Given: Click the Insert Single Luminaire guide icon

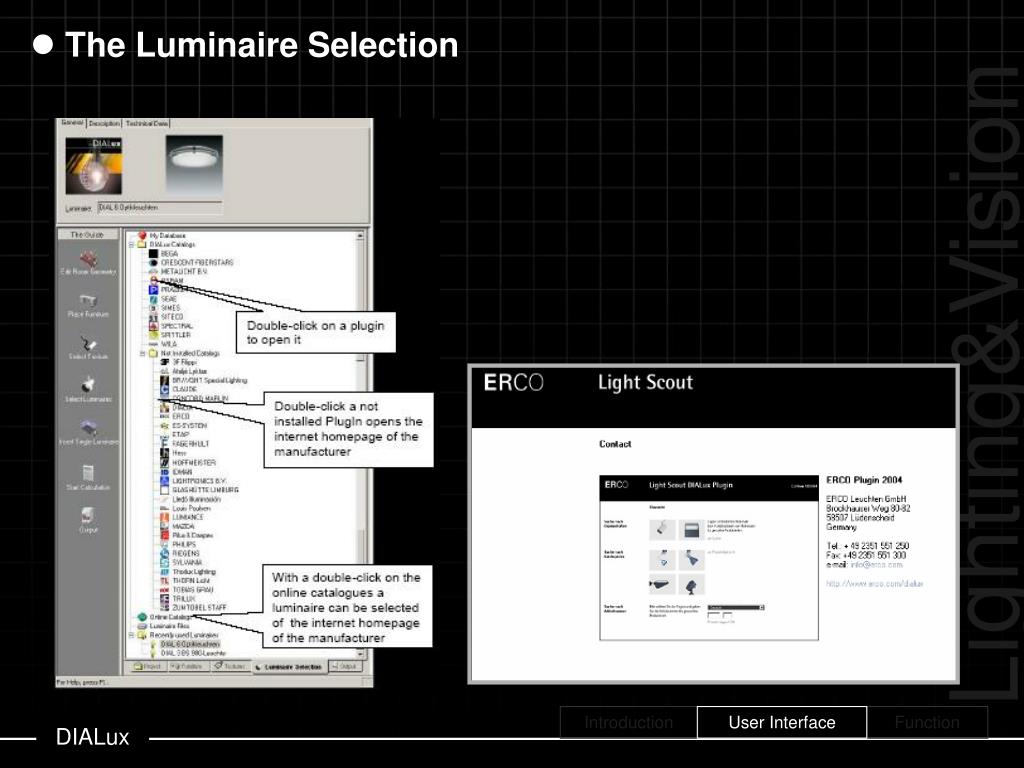Looking at the screenshot, I should tap(88, 428).
